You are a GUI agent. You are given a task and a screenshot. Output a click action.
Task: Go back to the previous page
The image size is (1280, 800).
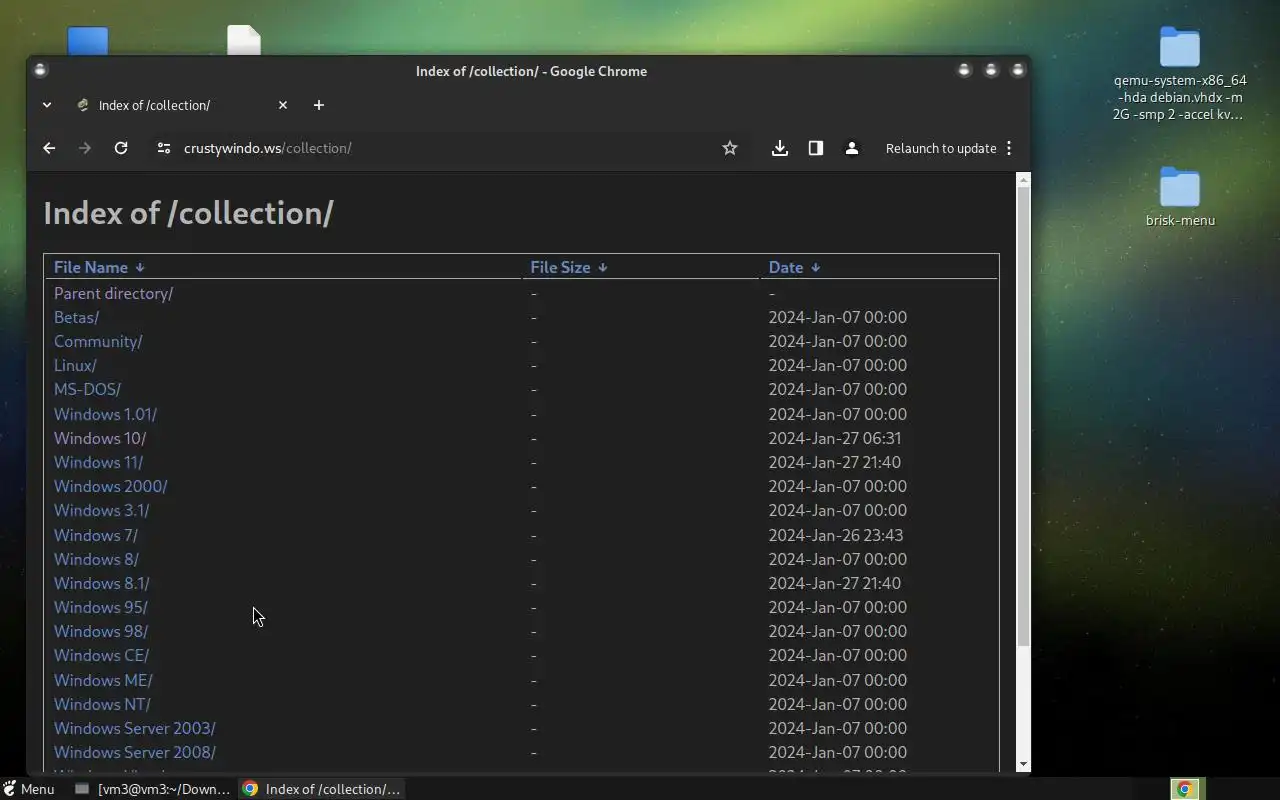point(49,148)
